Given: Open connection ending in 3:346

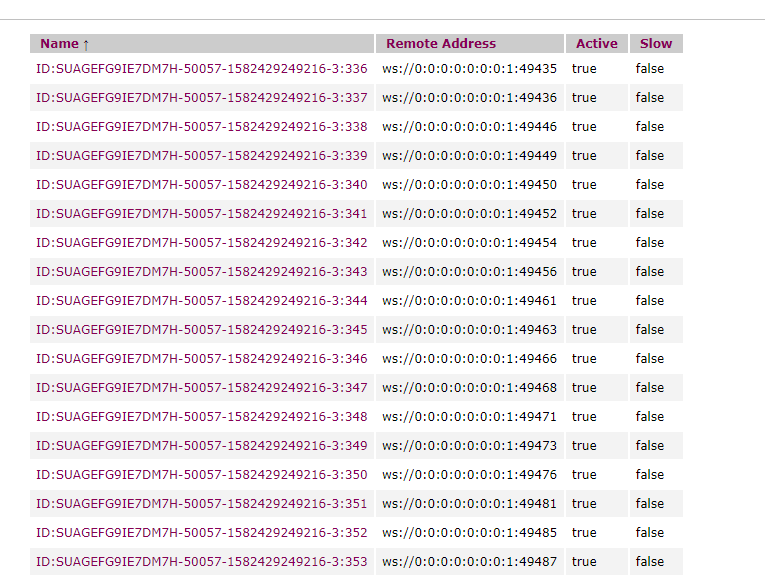Looking at the screenshot, I should coord(202,359).
